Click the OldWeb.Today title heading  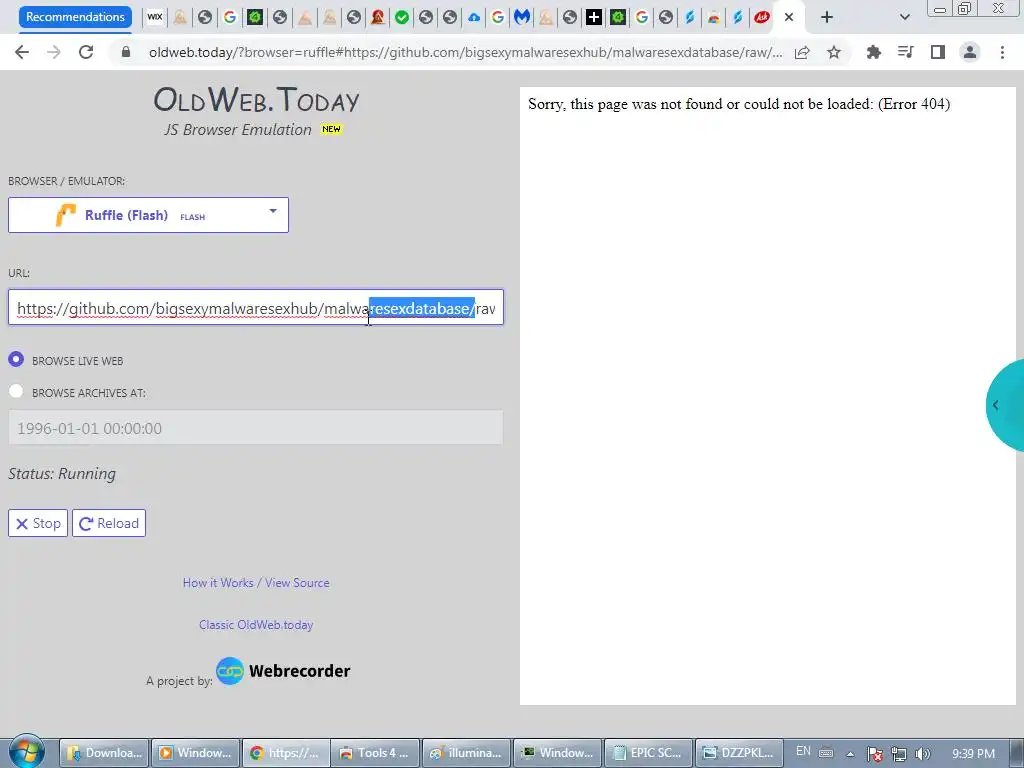(257, 100)
